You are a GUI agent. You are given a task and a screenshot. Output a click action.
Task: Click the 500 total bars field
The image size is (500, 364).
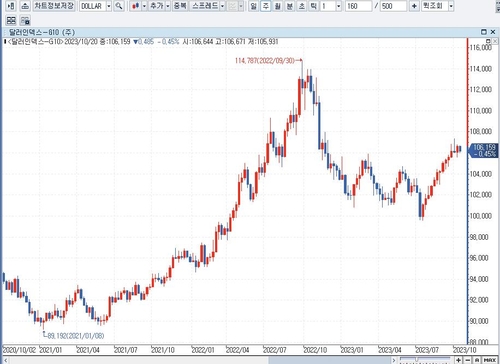tap(393, 6)
